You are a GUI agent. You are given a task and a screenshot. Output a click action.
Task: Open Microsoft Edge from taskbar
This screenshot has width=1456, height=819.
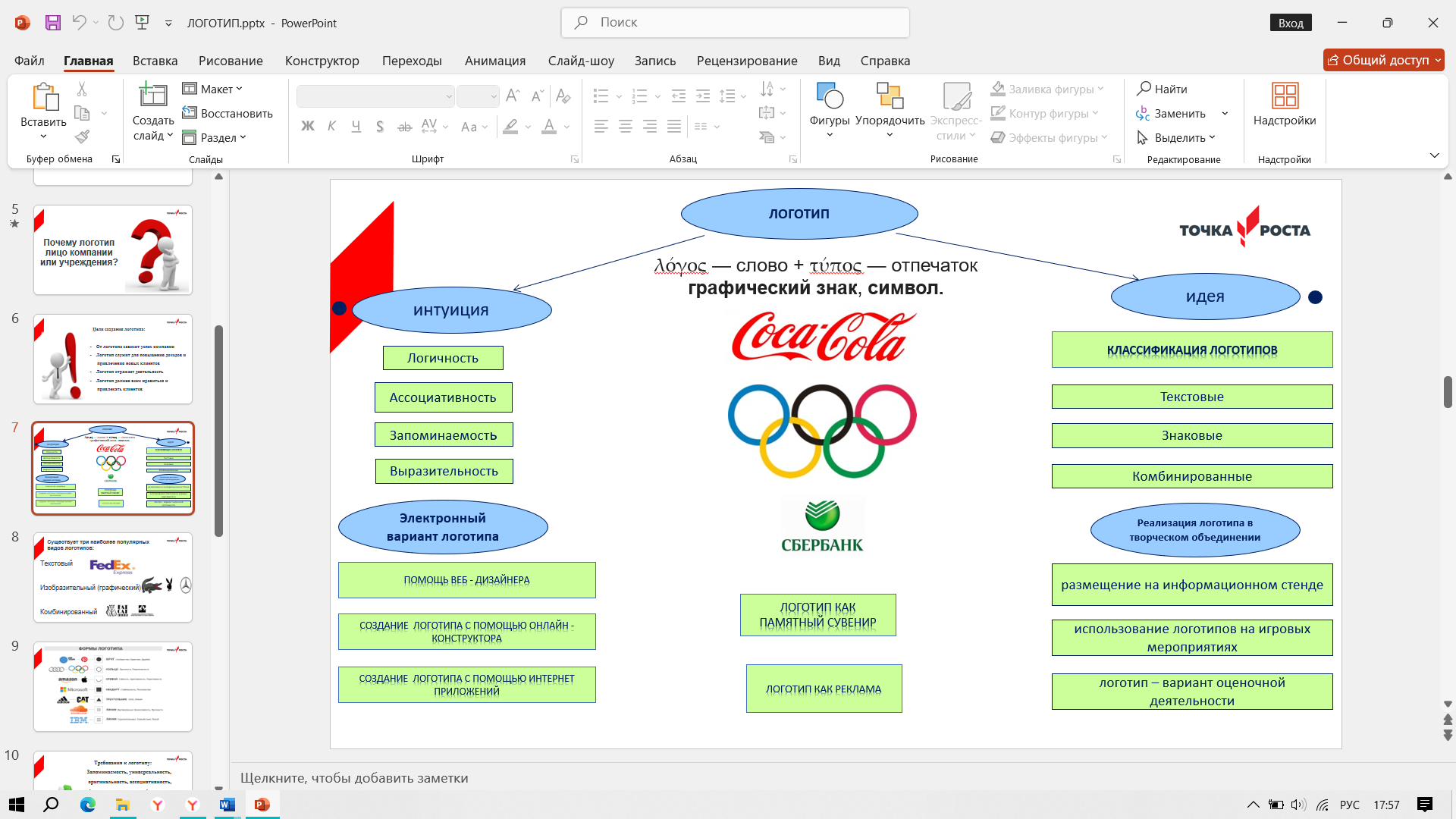(88, 805)
